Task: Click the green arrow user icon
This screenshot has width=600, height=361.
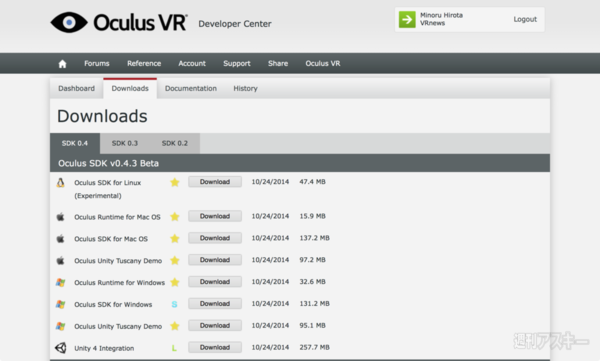Action: (x=407, y=19)
